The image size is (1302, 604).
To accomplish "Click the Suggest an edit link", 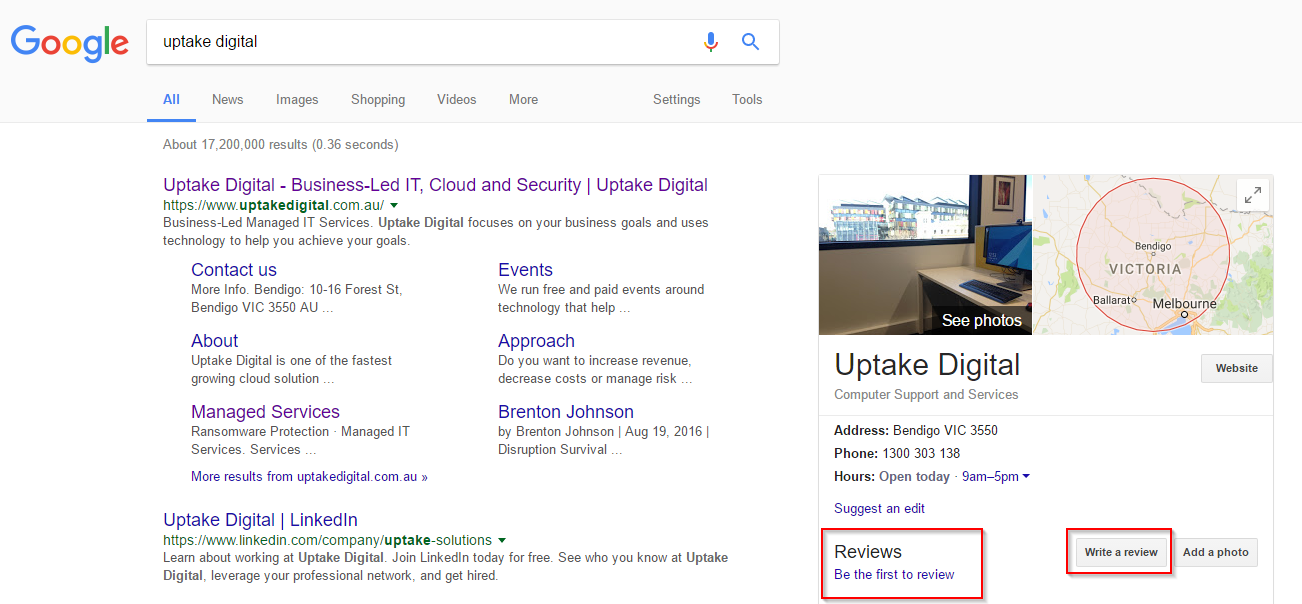I will click(x=879, y=508).
